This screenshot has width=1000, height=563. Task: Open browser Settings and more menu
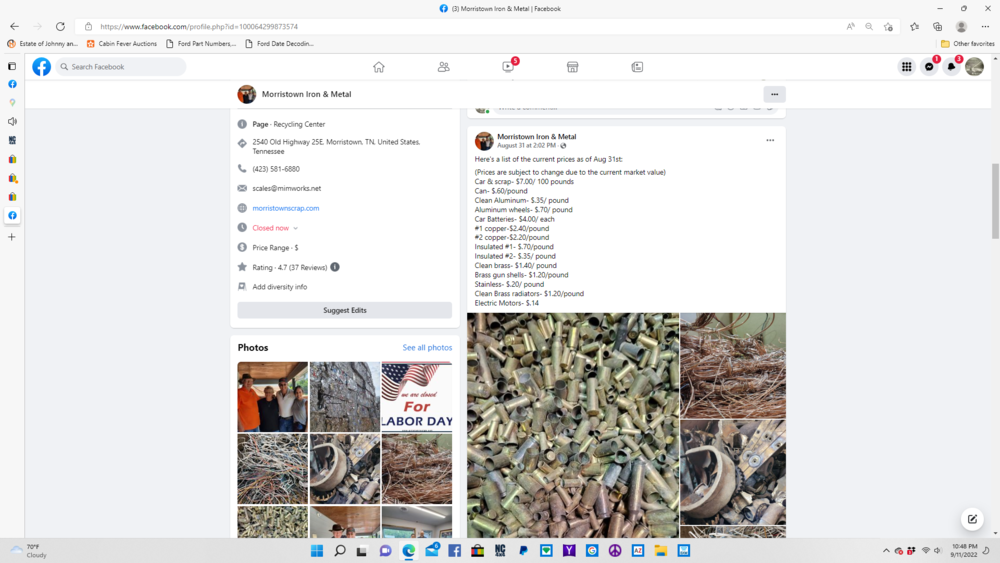[x=985, y=27]
